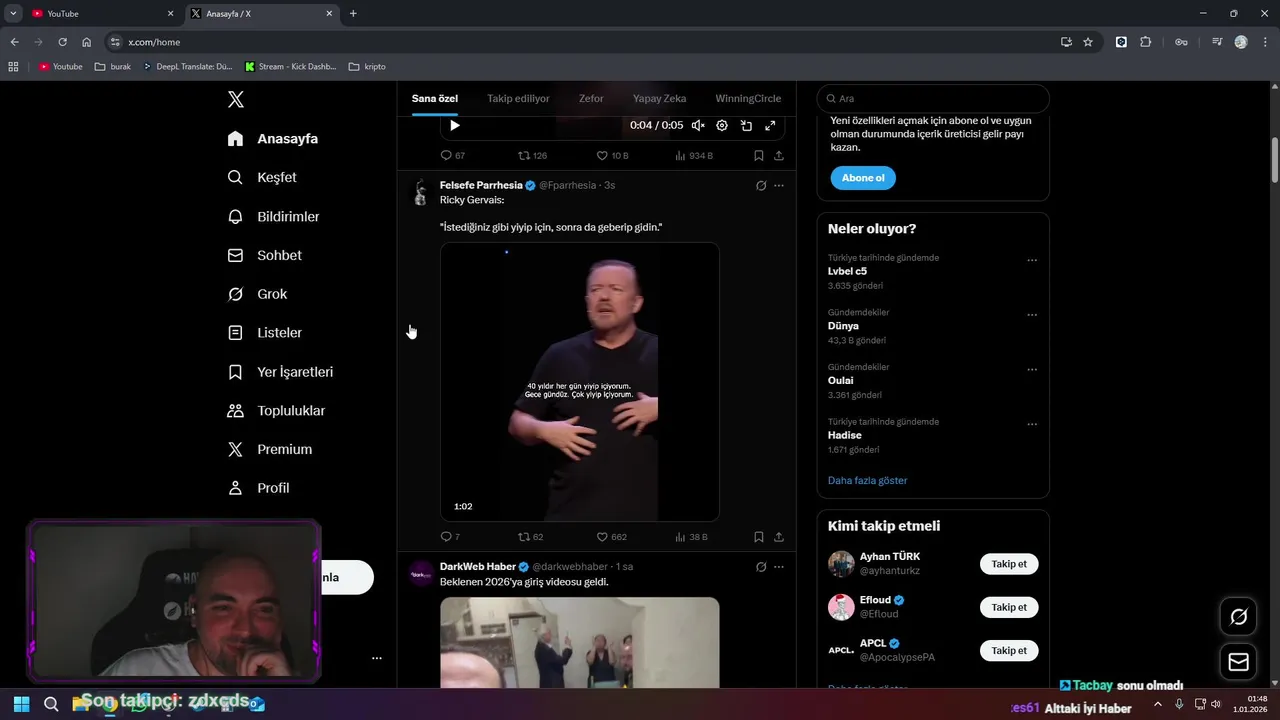Image resolution: width=1280 pixels, height=720 pixels.
Task: Open Sohbet messages page
Action: click(265, 255)
